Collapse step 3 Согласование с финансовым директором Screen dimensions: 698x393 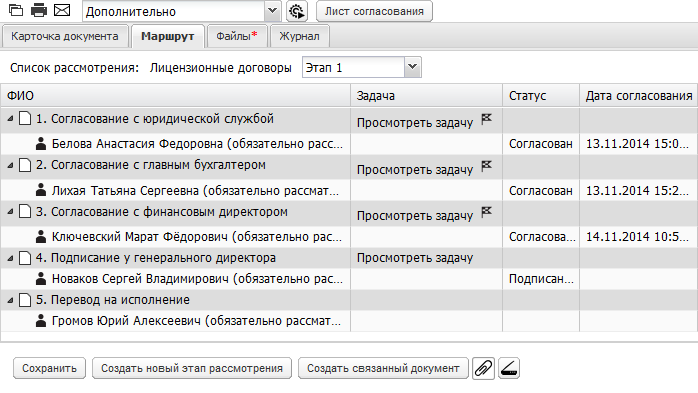click(x=10, y=212)
